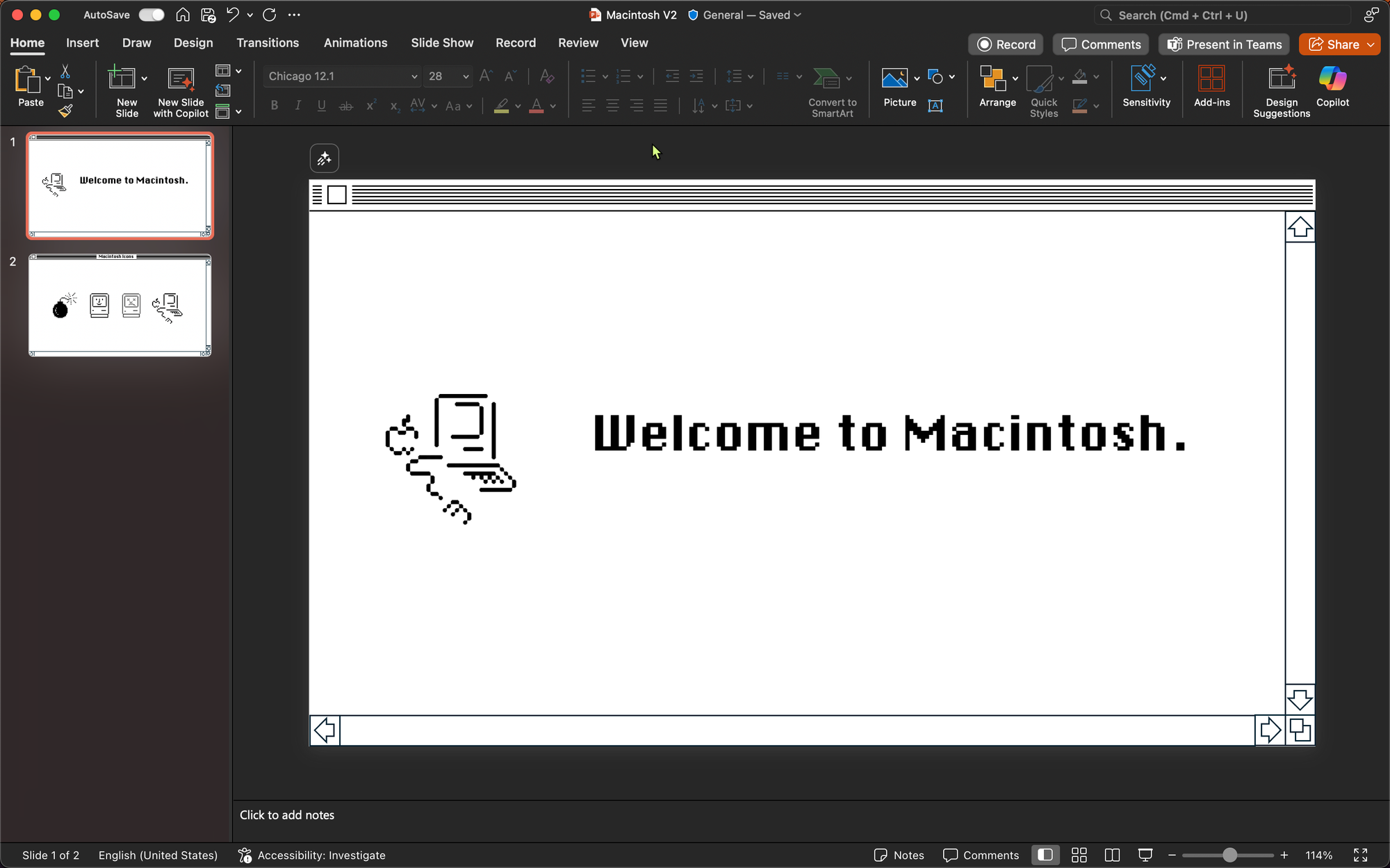
Task: Click the Text Box icon
Action: pos(935,106)
